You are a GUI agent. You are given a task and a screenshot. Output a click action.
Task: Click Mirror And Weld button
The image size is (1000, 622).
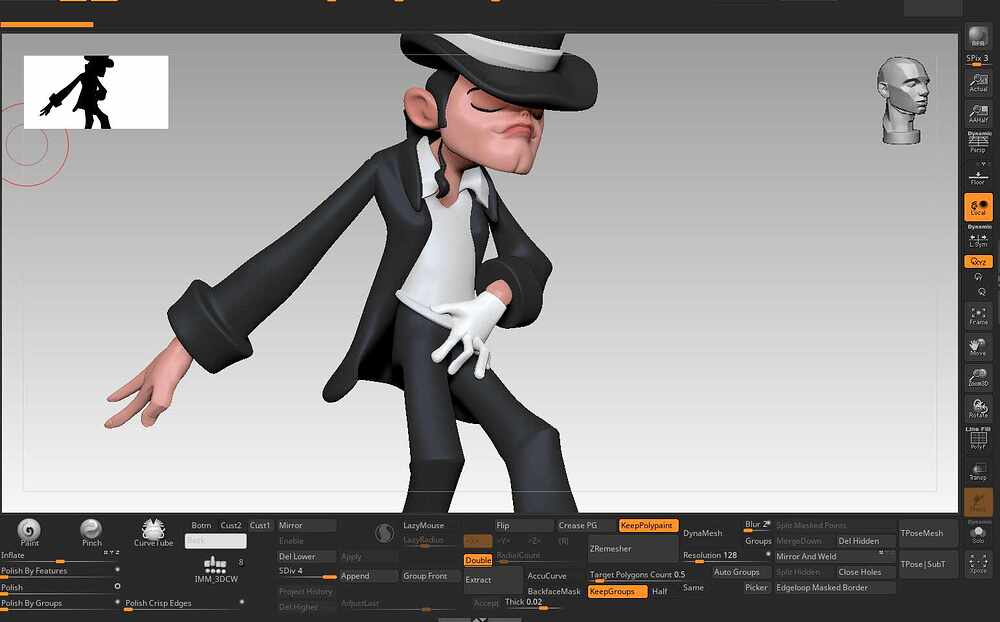(835, 556)
